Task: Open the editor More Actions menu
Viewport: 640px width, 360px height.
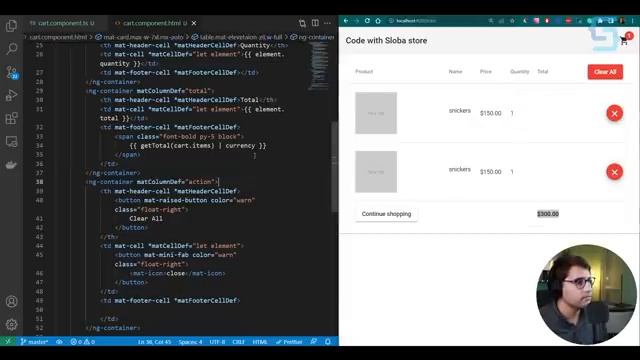Action: coord(327,23)
